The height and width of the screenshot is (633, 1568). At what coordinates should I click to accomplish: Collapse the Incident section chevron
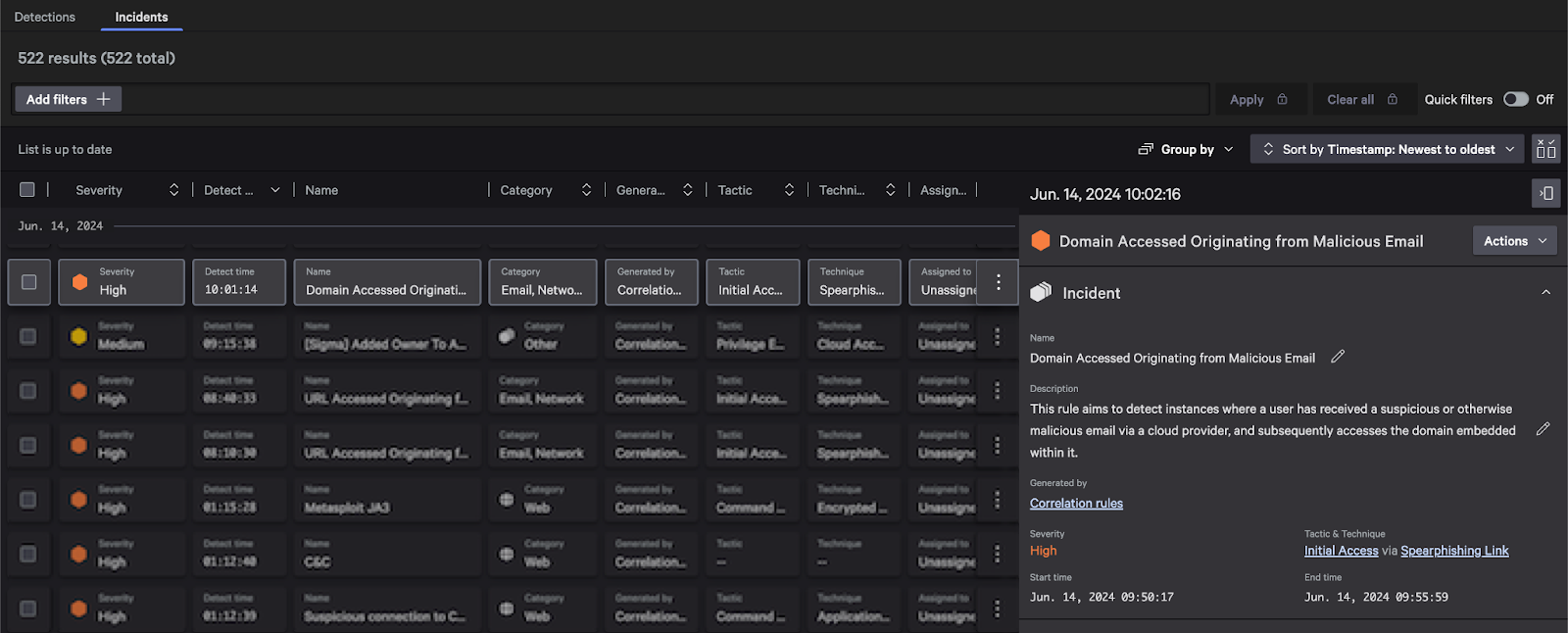[1546, 292]
